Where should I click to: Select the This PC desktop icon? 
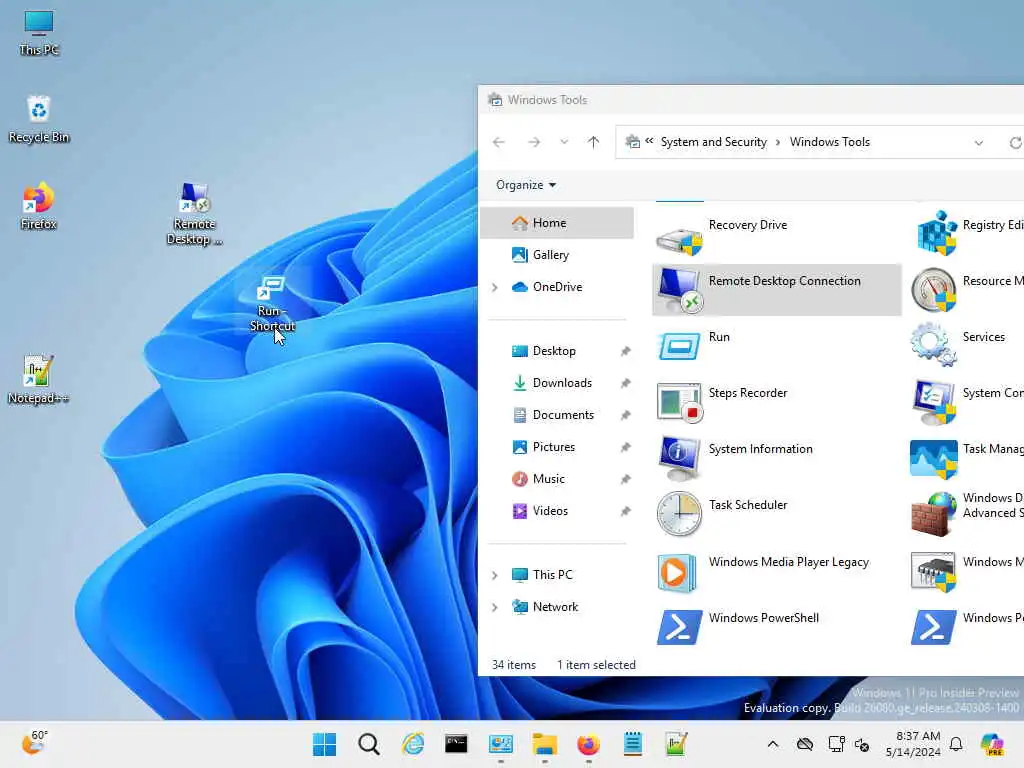39,33
